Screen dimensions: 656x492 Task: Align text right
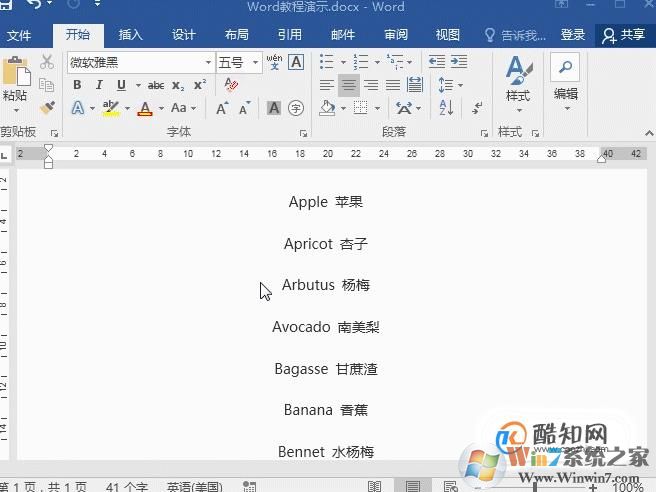point(371,85)
